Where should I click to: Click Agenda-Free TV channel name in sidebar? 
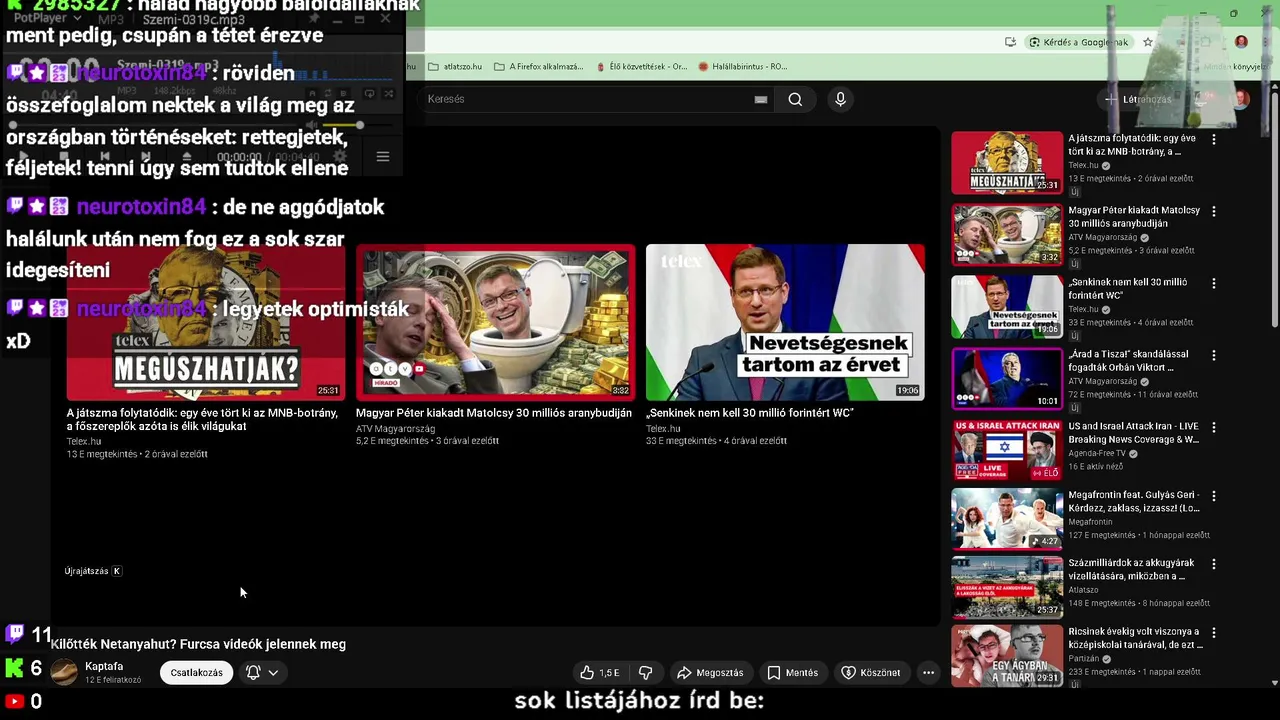pos(1098,453)
